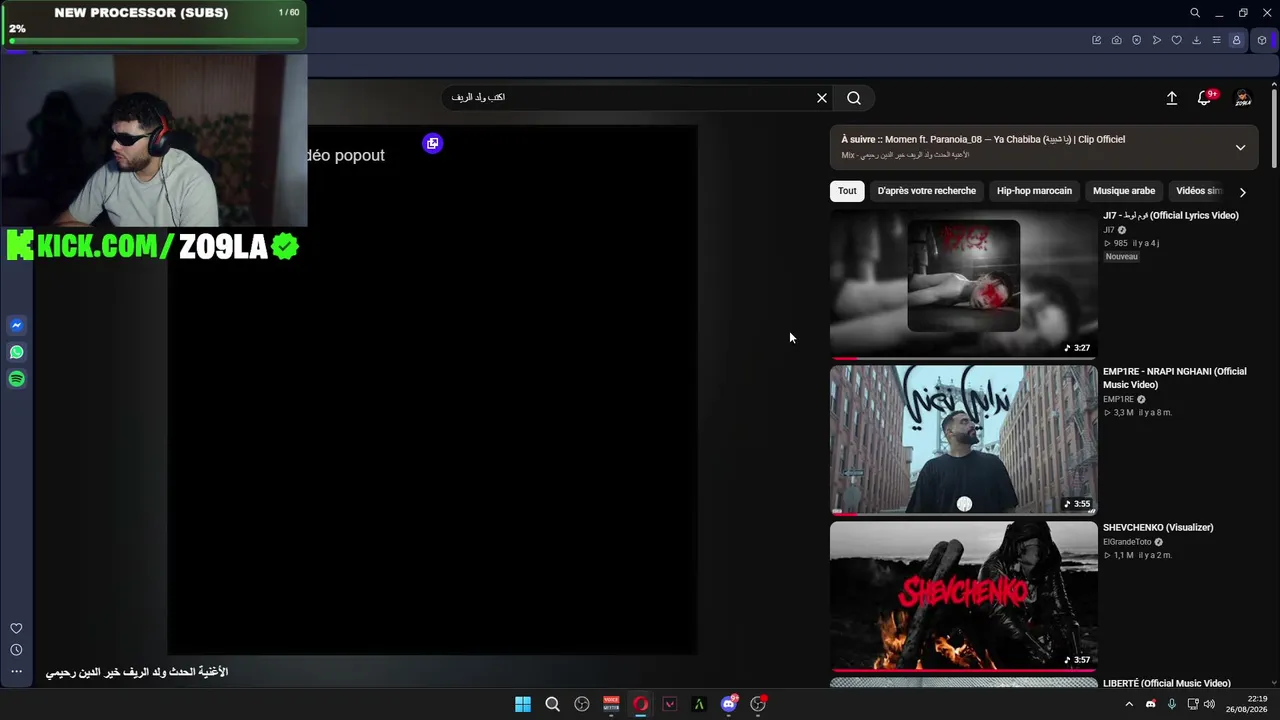The height and width of the screenshot is (720, 1280).
Task: Open the browser edit-page icon
Action: coord(1096,40)
